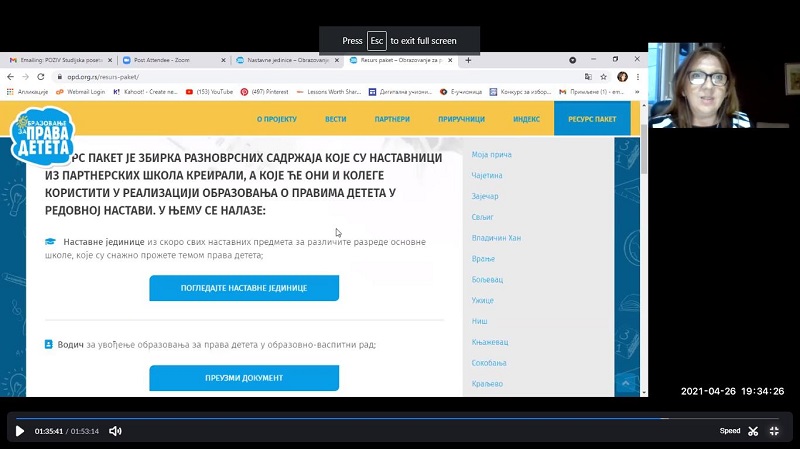The image size is (800, 449).
Task: Open the Зајечар sidebar link
Action: (485, 196)
